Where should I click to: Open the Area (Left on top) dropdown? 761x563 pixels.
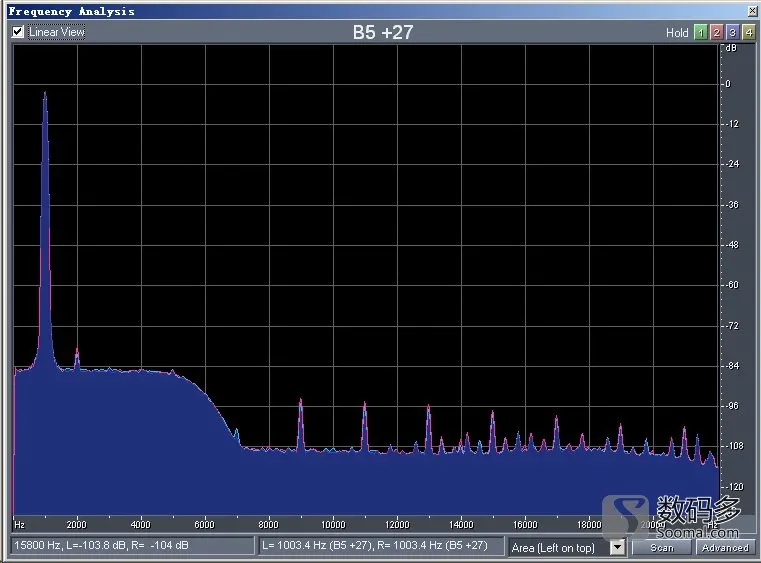coord(617,547)
